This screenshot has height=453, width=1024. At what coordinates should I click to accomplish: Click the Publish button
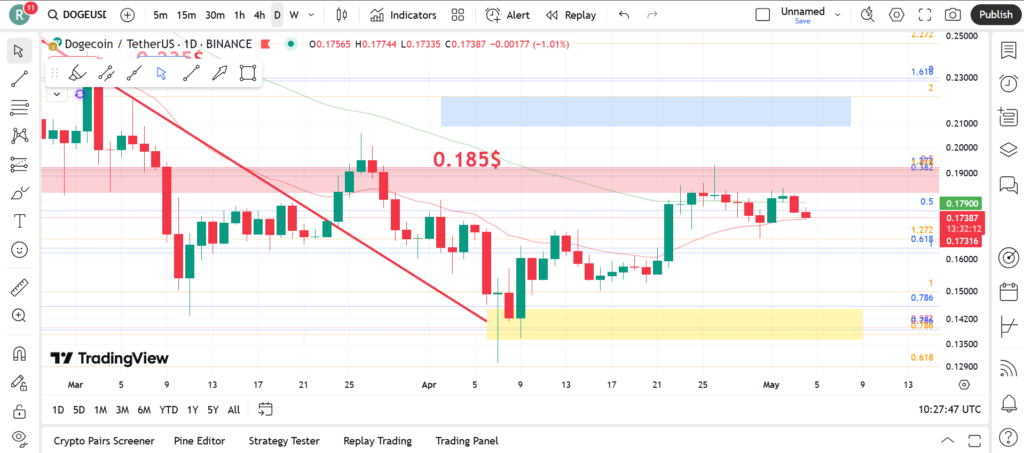[996, 14]
